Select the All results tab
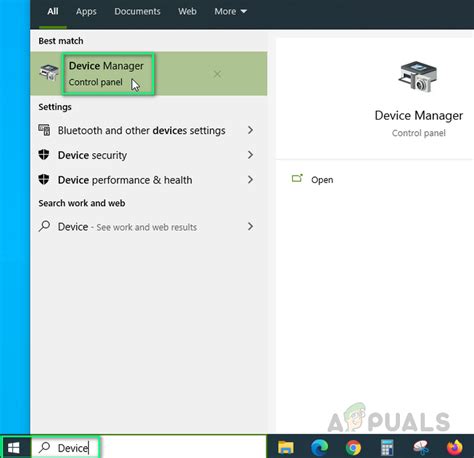474x458 pixels. (53, 12)
